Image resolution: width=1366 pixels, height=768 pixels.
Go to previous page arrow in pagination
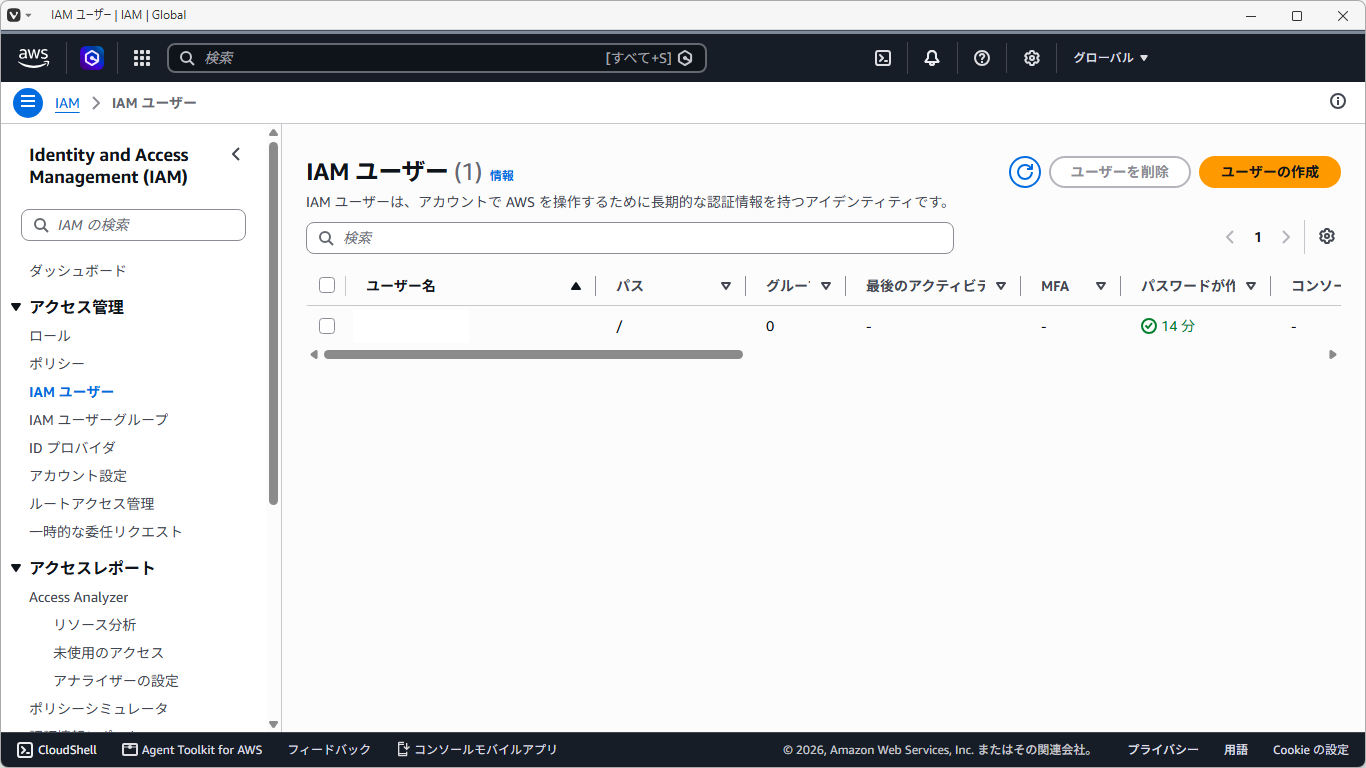pyautogui.click(x=1230, y=237)
